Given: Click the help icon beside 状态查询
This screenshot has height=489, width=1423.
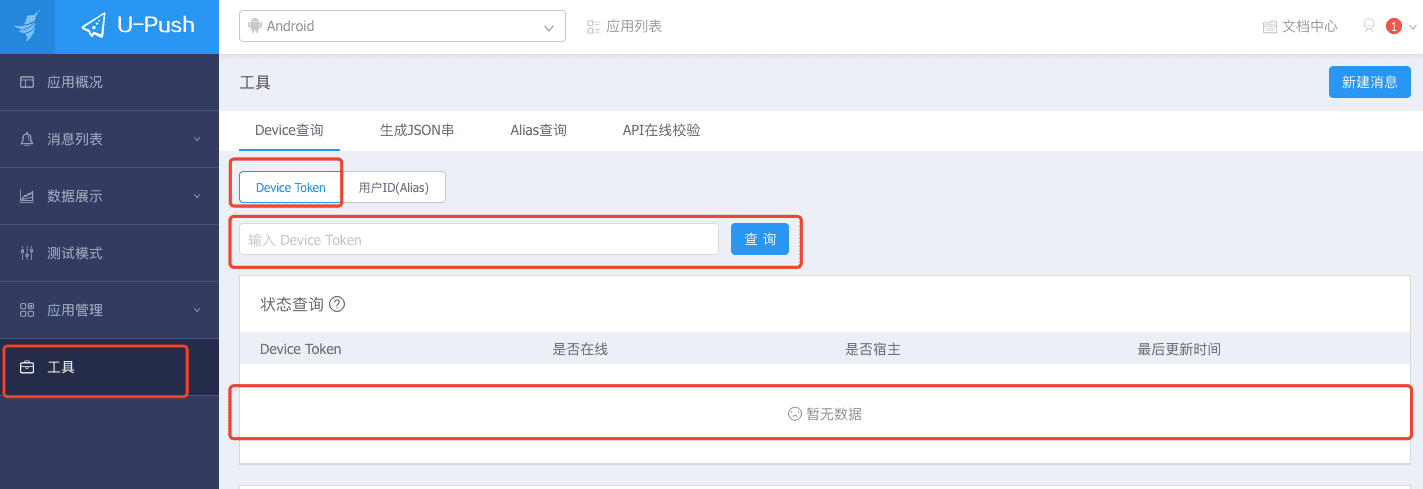Looking at the screenshot, I should 337,304.
